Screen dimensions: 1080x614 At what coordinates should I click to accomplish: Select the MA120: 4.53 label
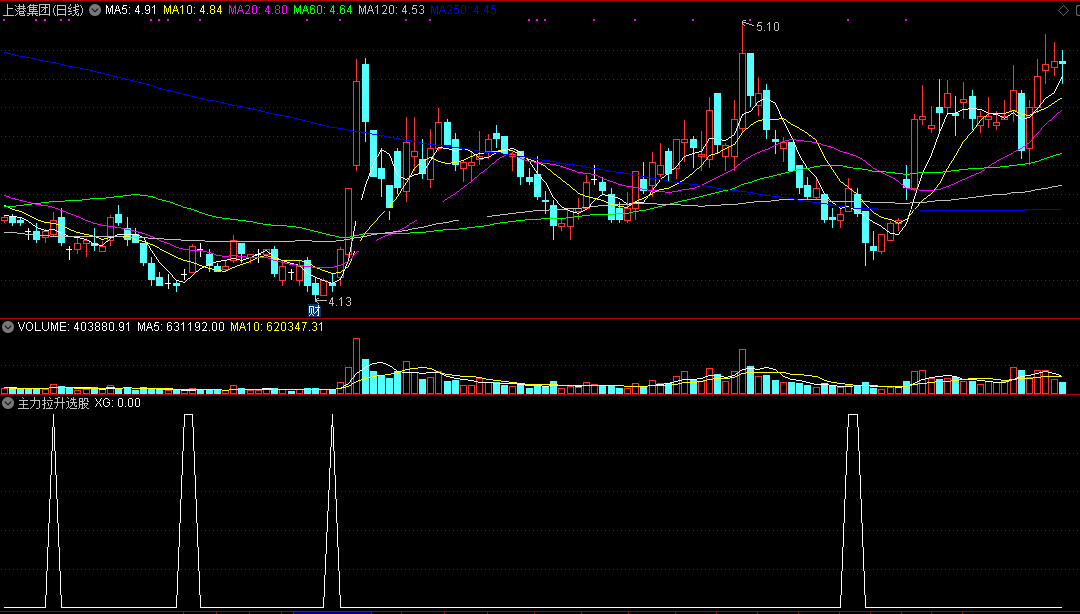(x=392, y=10)
